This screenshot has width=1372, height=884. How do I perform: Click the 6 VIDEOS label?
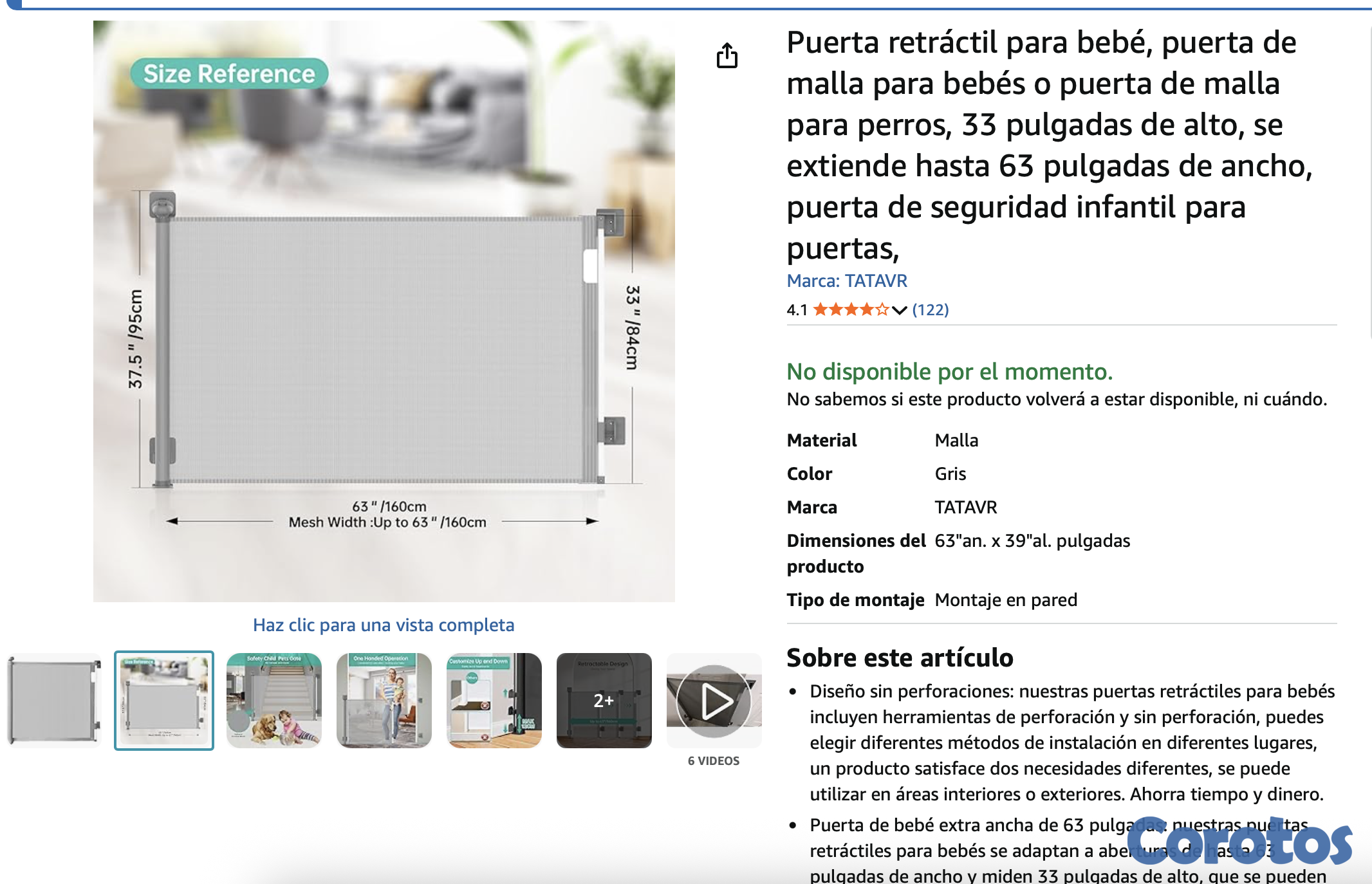point(714,760)
